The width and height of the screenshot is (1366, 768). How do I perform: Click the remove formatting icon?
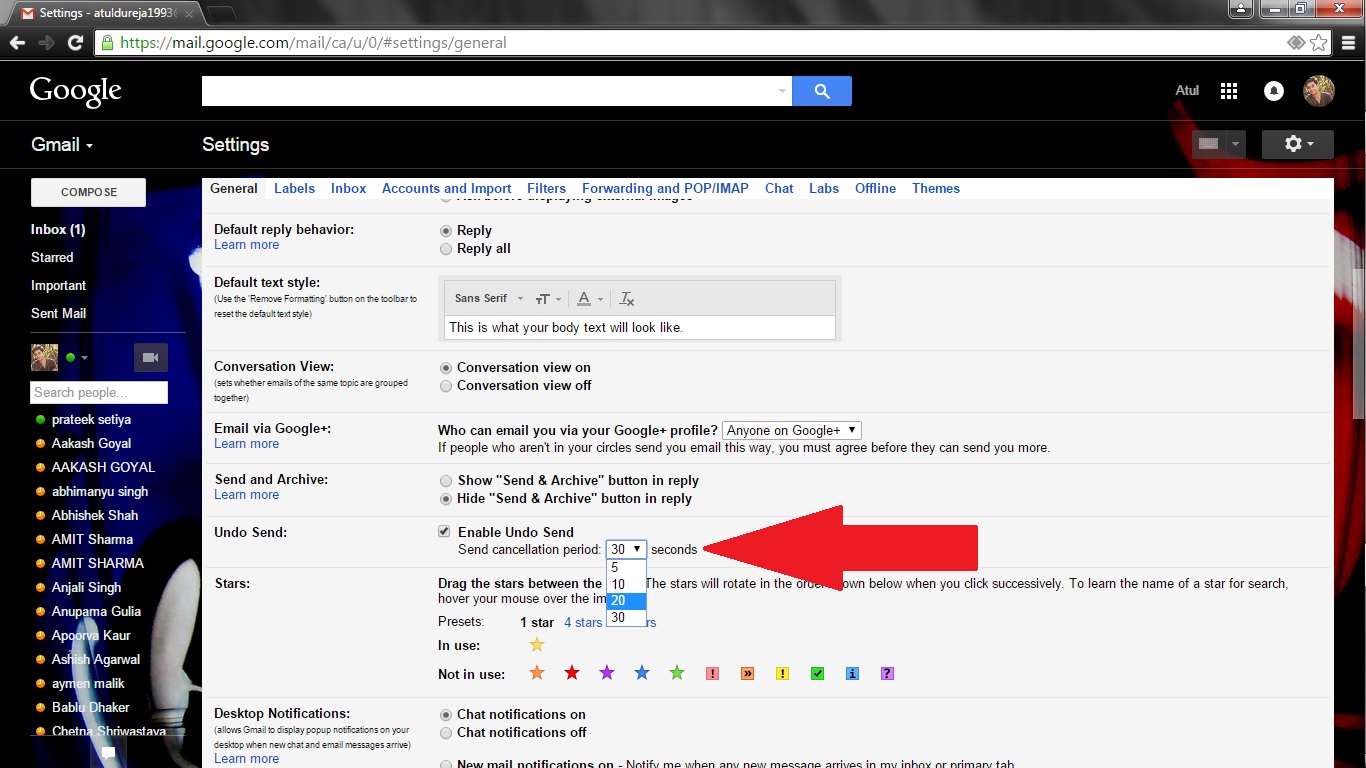(x=627, y=298)
